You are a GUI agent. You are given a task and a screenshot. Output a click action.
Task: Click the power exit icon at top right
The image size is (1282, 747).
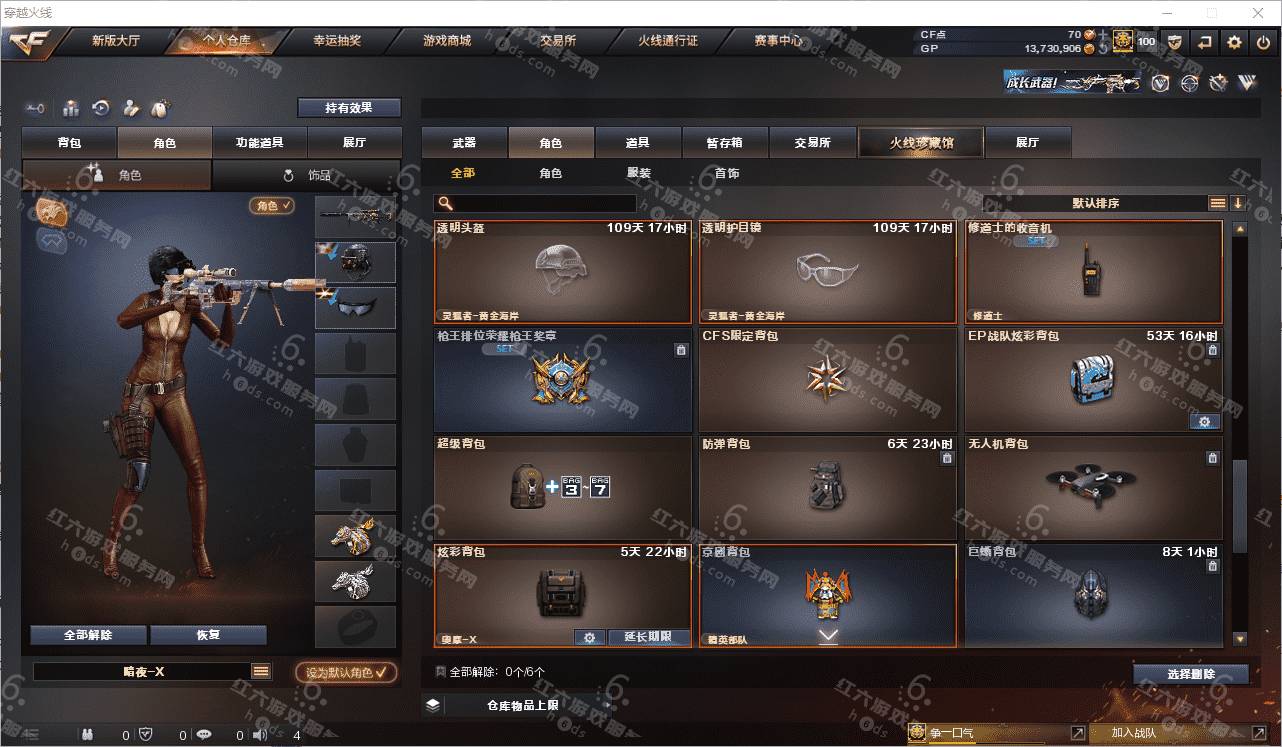tap(1264, 42)
